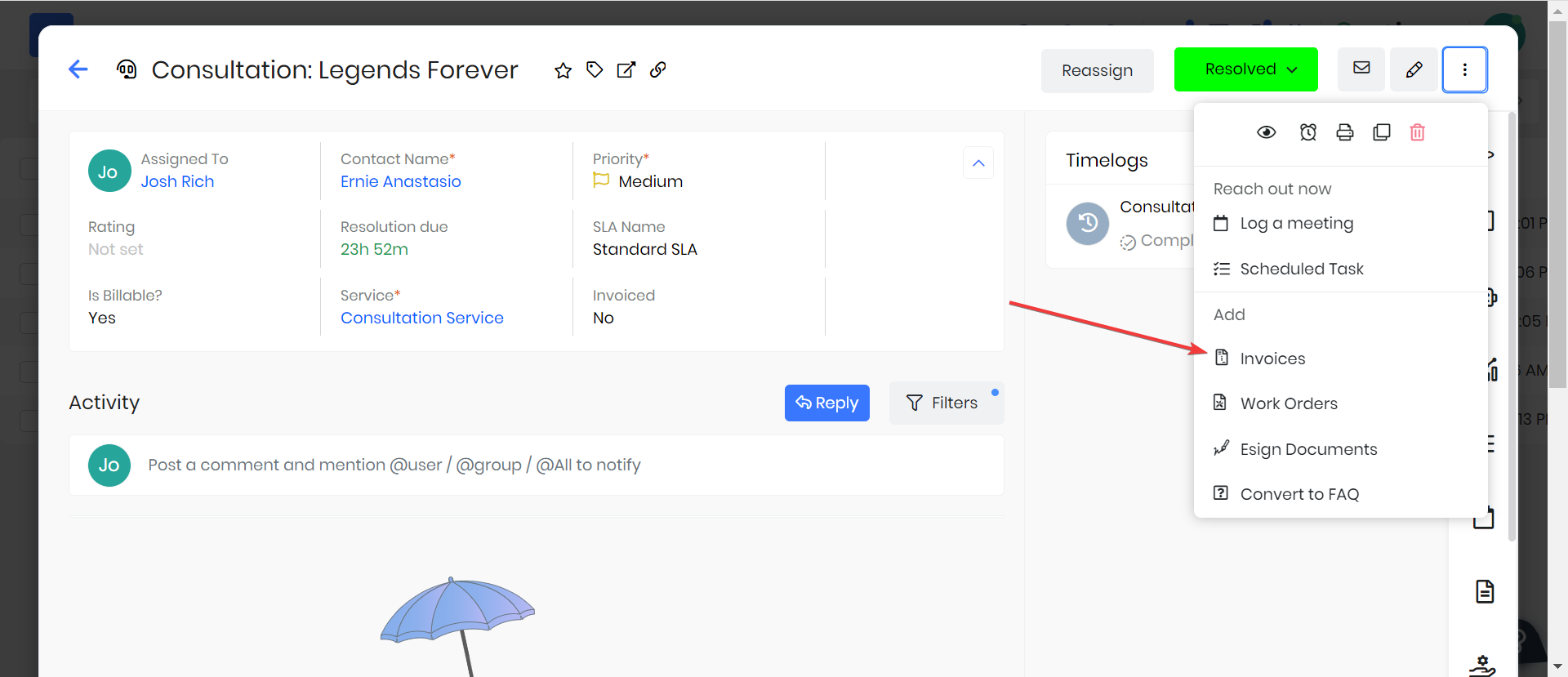Click the tag icon beside title
This screenshot has height=677, width=1568.
click(595, 70)
